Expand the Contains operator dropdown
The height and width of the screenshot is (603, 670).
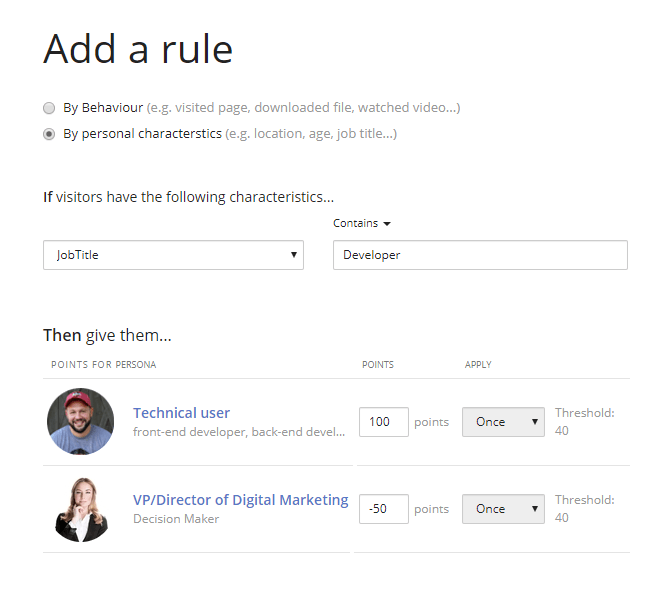361,224
